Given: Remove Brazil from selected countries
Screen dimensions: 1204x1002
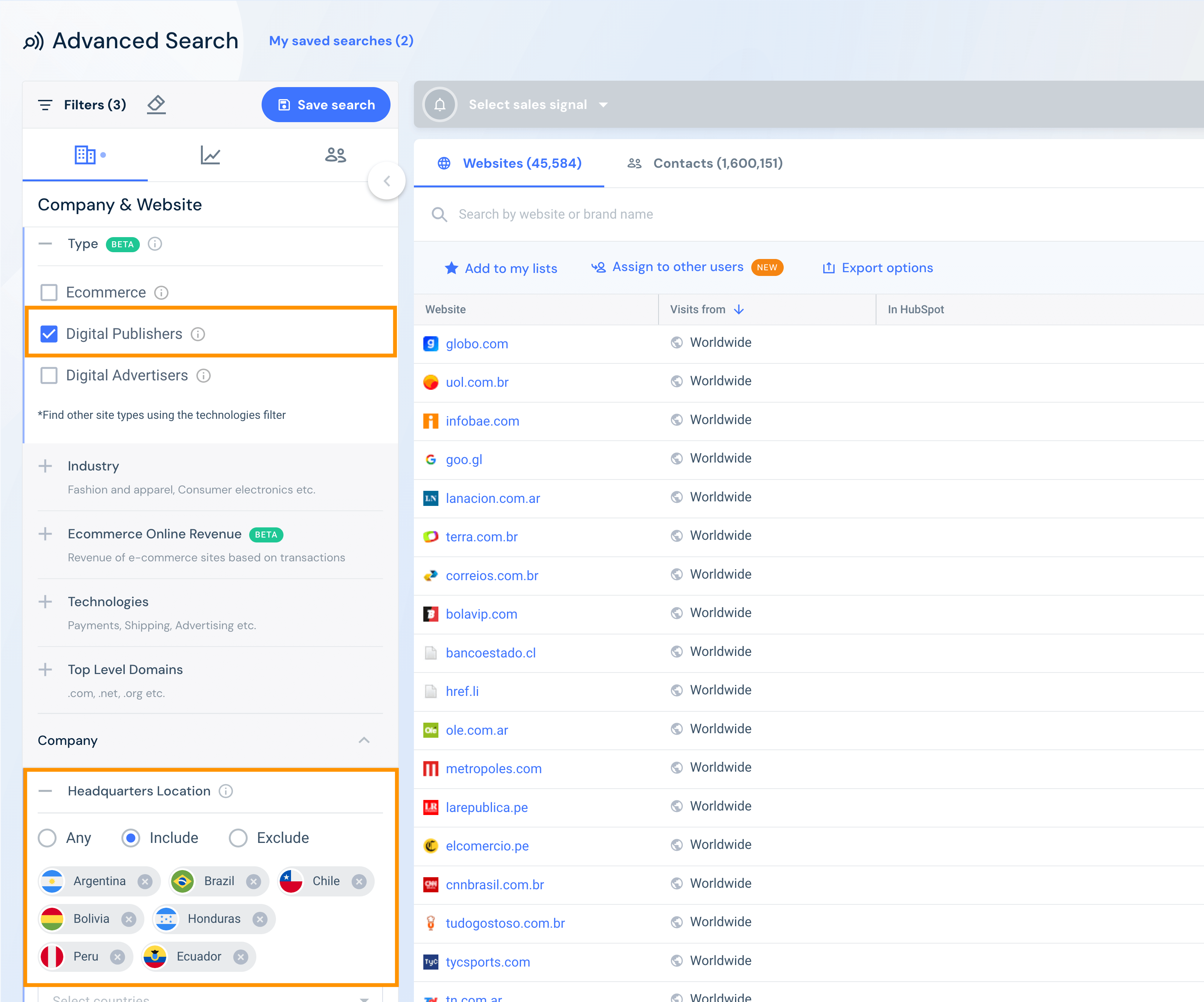Looking at the screenshot, I should [x=253, y=882].
